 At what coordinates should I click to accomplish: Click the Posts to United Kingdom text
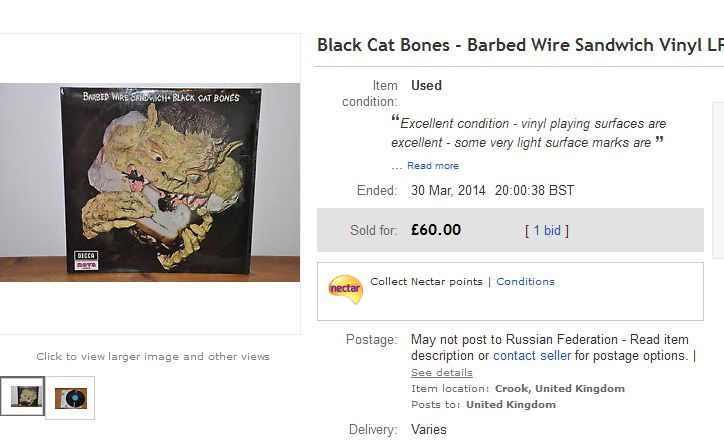pyautogui.click(x=483, y=405)
